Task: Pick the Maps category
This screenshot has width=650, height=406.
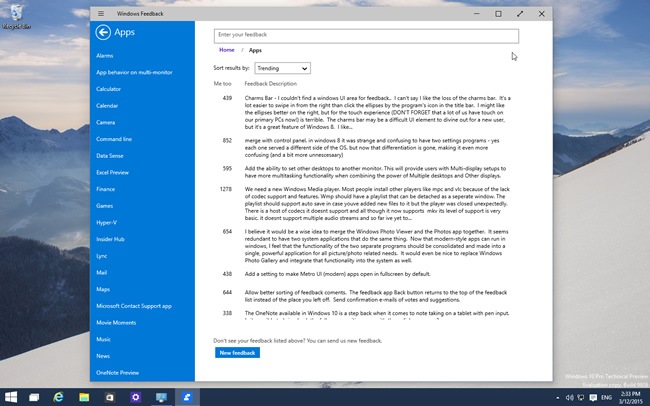Action: (103, 289)
